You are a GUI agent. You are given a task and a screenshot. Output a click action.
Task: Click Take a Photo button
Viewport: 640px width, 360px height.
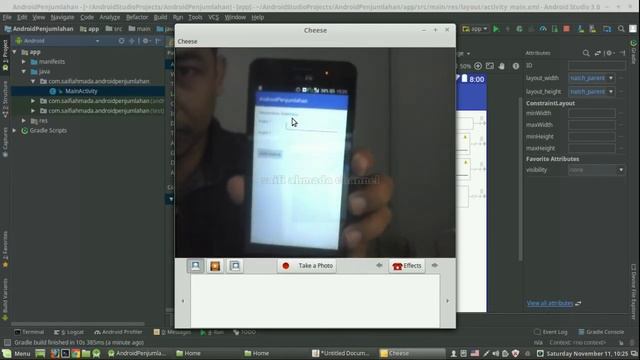[x=307, y=266]
